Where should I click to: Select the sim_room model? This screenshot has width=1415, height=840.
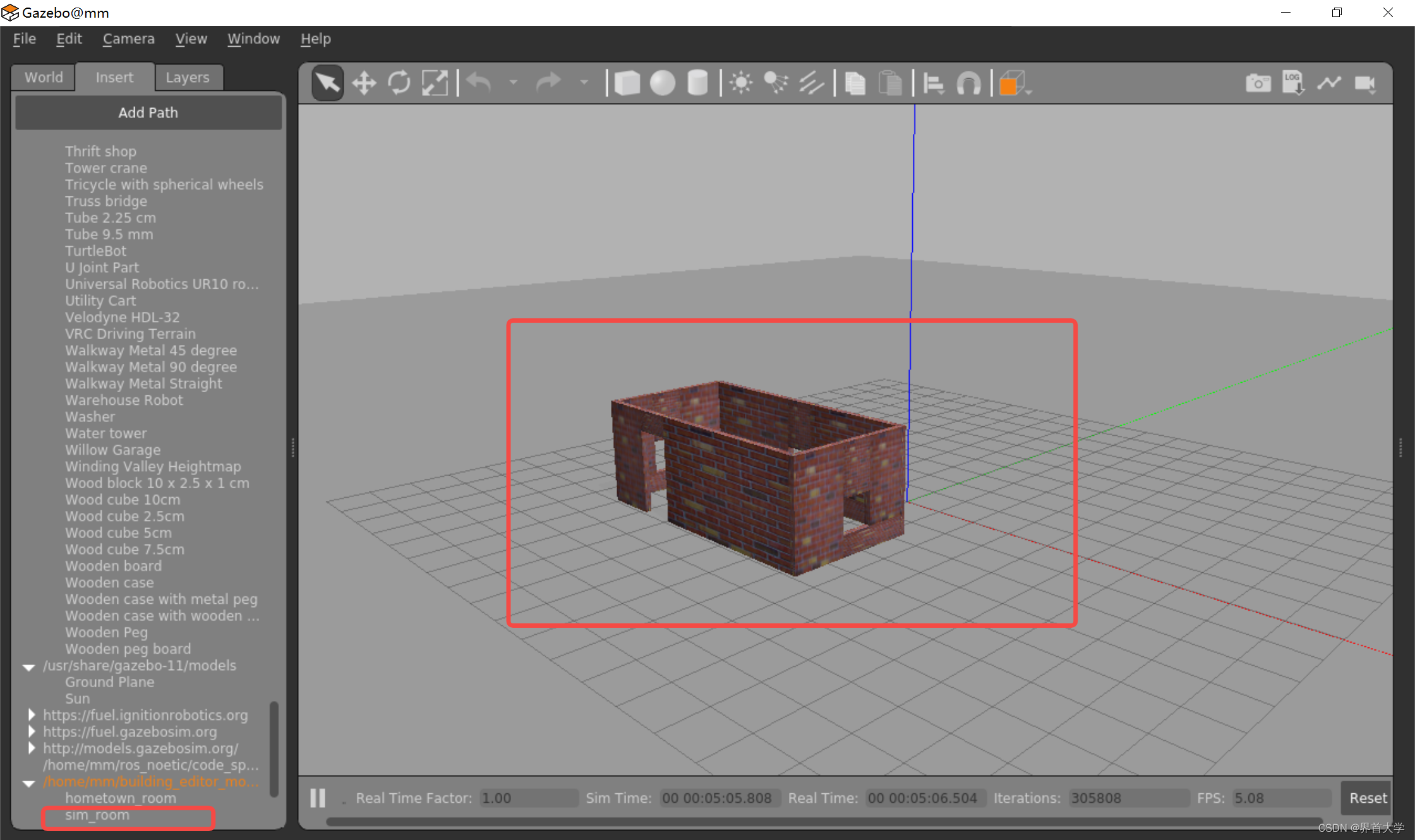point(97,815)
